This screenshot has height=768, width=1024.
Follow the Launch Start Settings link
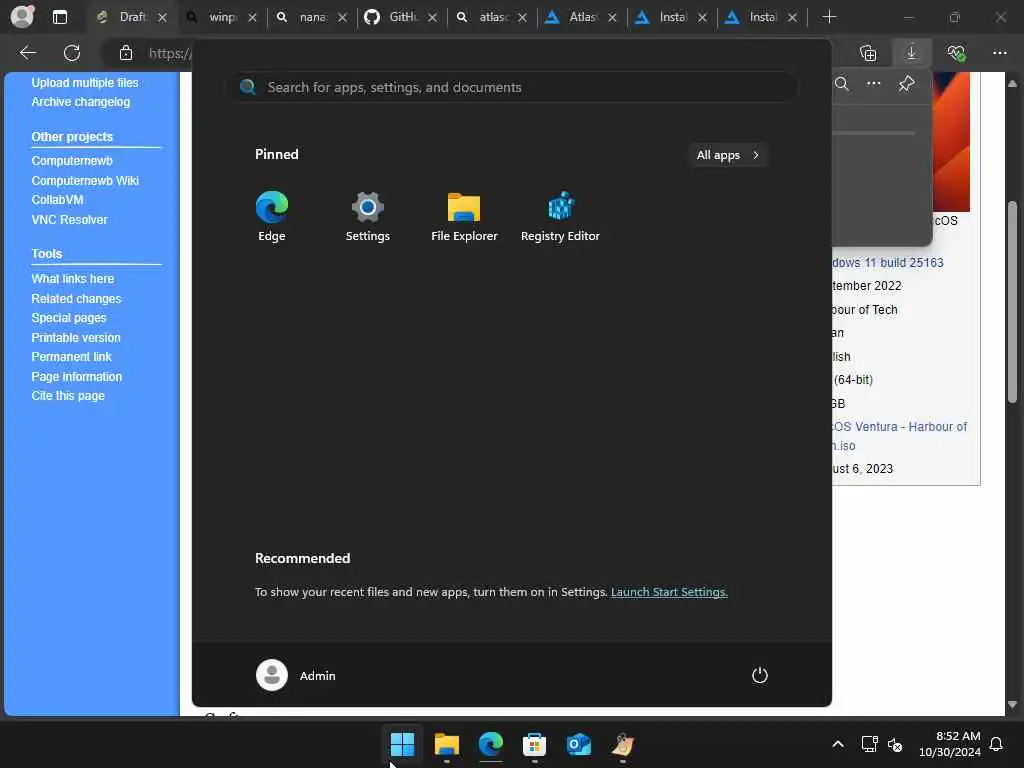tap(669, 592)
